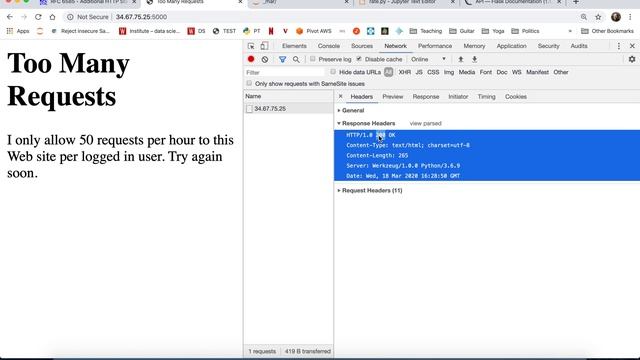Close the request details pane
The height and width of the screenshot is (360, 640).
pyautogui.click(x=340, y=97)
